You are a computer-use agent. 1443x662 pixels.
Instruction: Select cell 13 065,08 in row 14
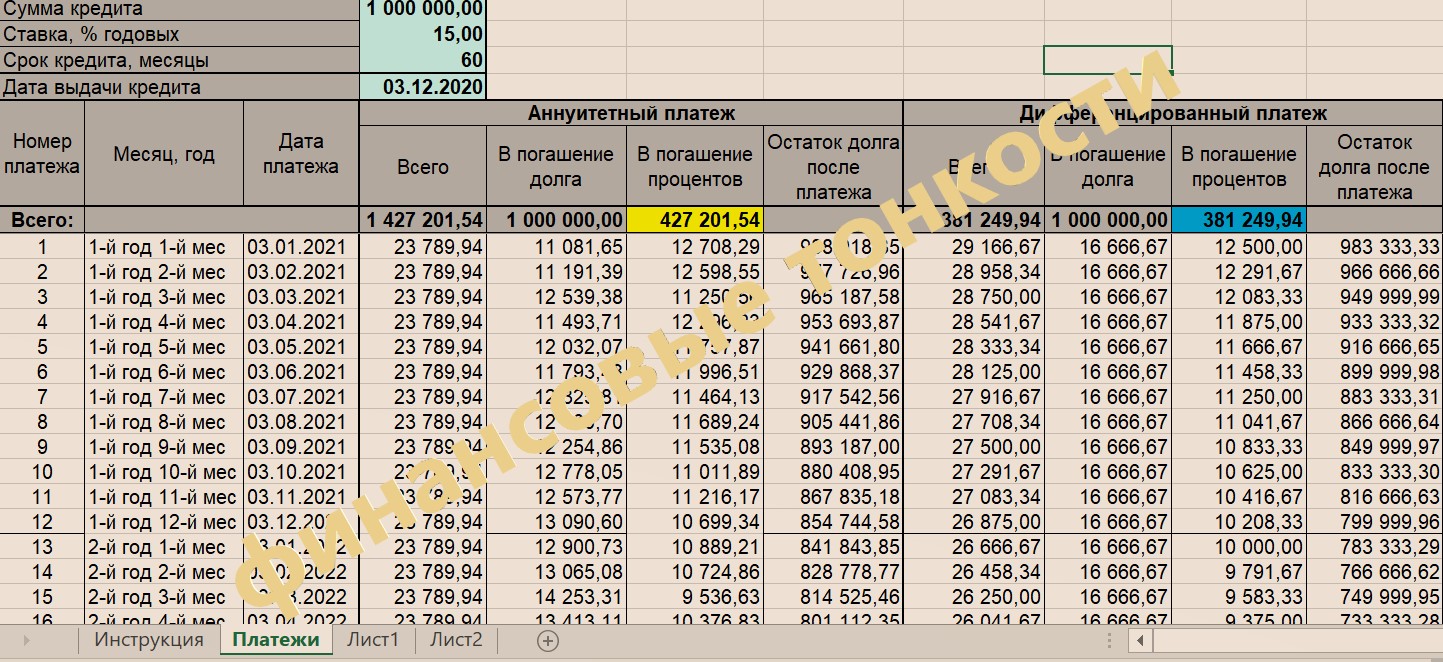(556, 572)
